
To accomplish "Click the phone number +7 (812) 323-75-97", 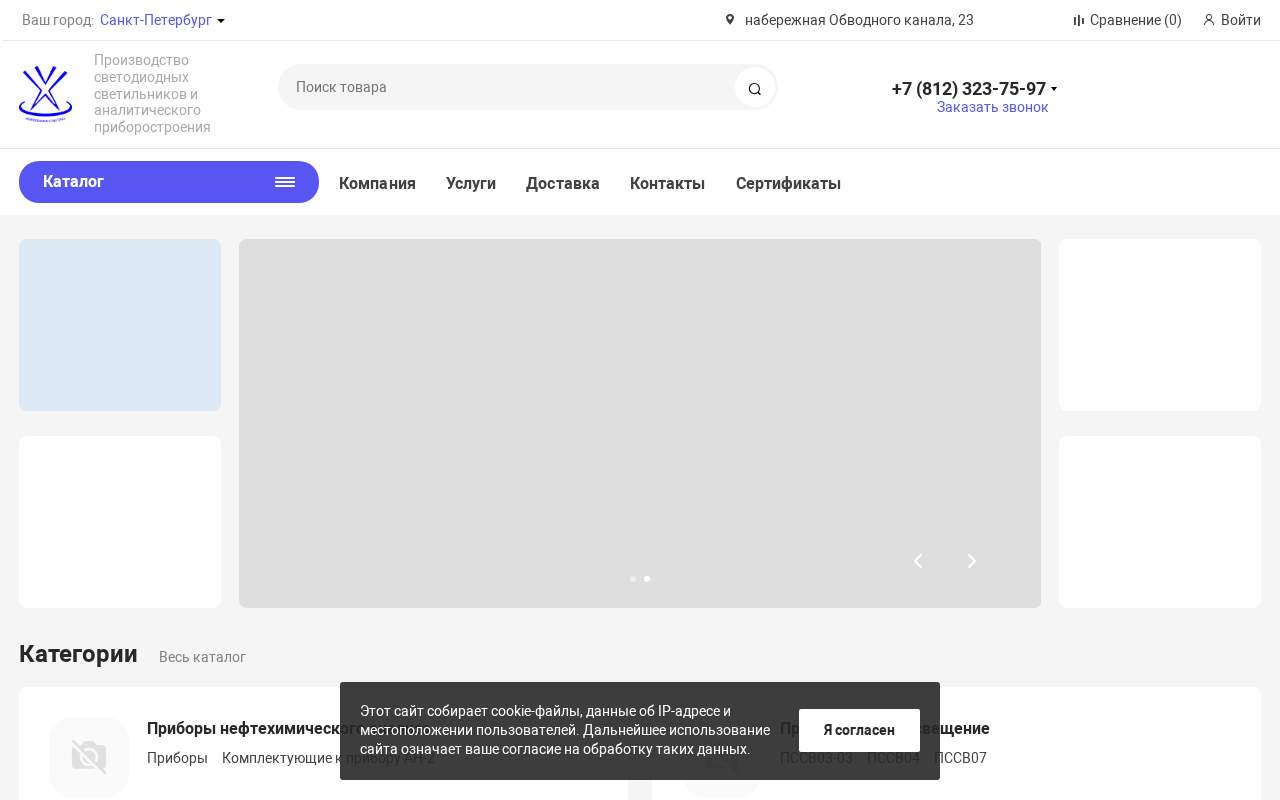I will pos(969,89).
